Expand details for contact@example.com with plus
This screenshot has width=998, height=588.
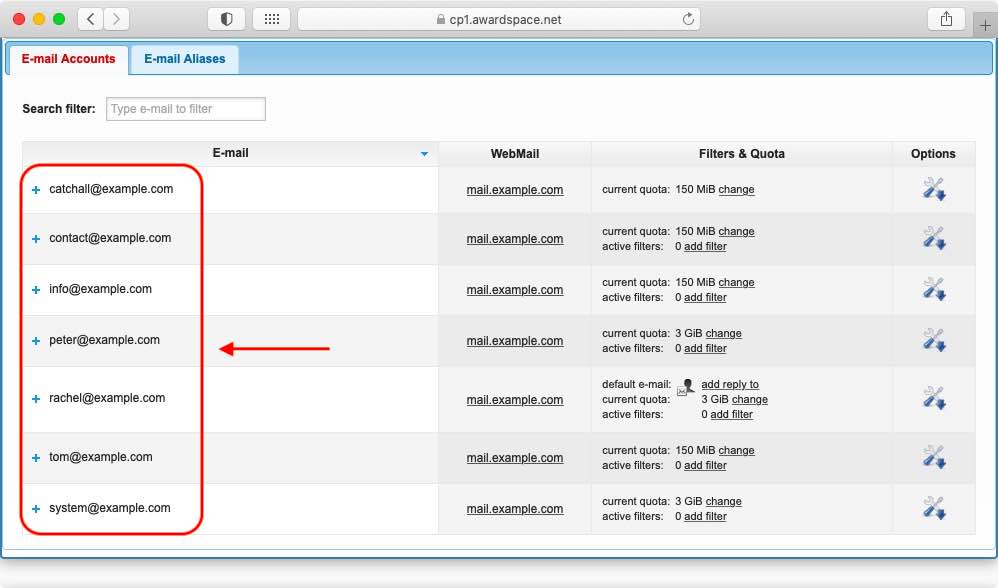tap(35, 238)
